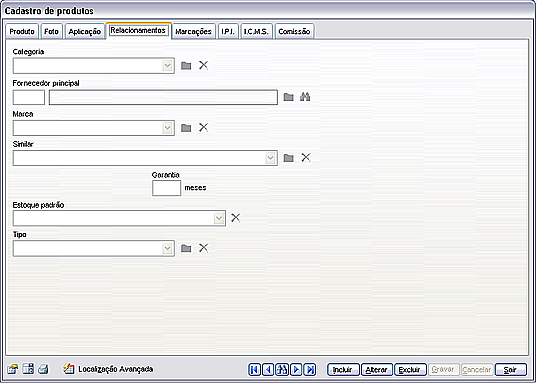
Task: Expand the Similar dropdown
Action: (x=271, y=158)
